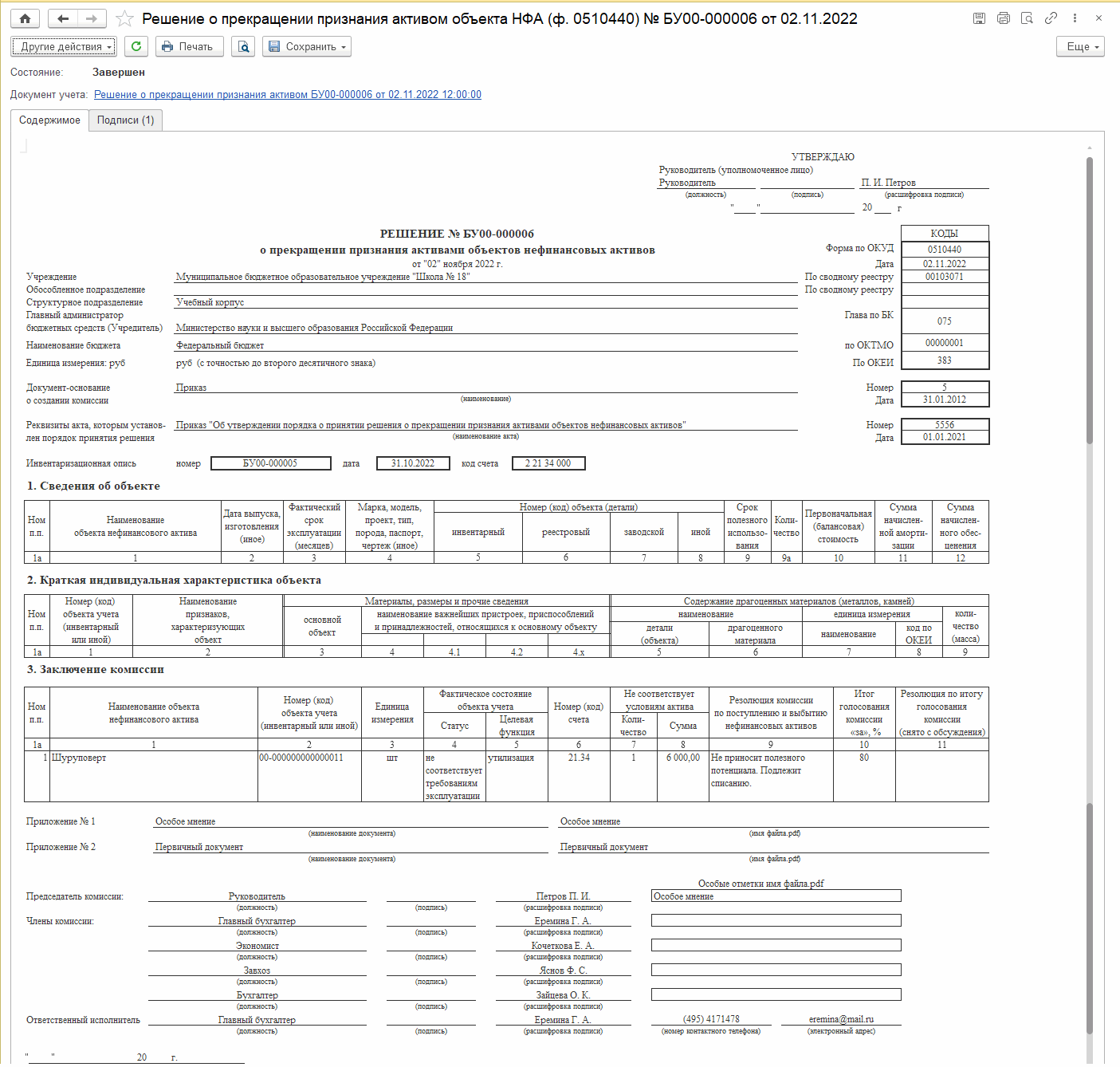Select the Особое мнение field in special notes
Viewport: 1120px width, 1067px height.
pyautogui.click(x=776, y=896)
